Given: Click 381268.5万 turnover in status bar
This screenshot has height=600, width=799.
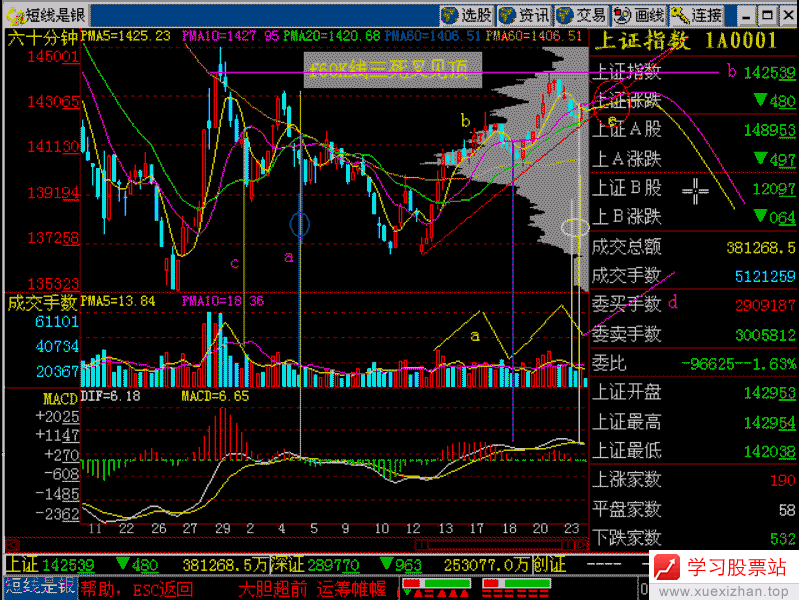Looking at the screenshot, I should (x=225, y=565).
